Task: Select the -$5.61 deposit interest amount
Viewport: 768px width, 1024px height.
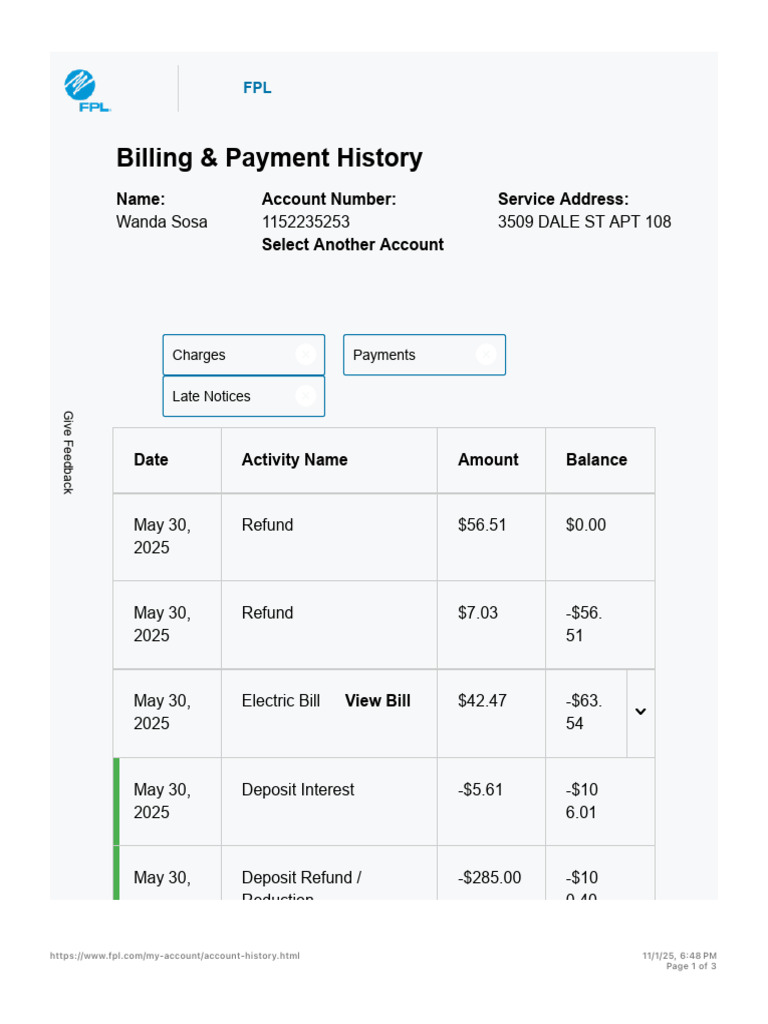Action: (x=480, y=790)
